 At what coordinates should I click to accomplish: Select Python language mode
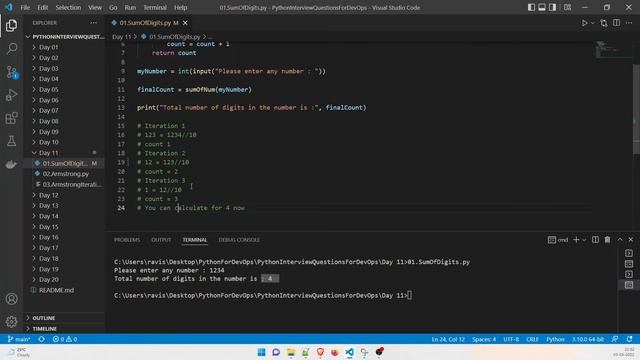(555, 339)
